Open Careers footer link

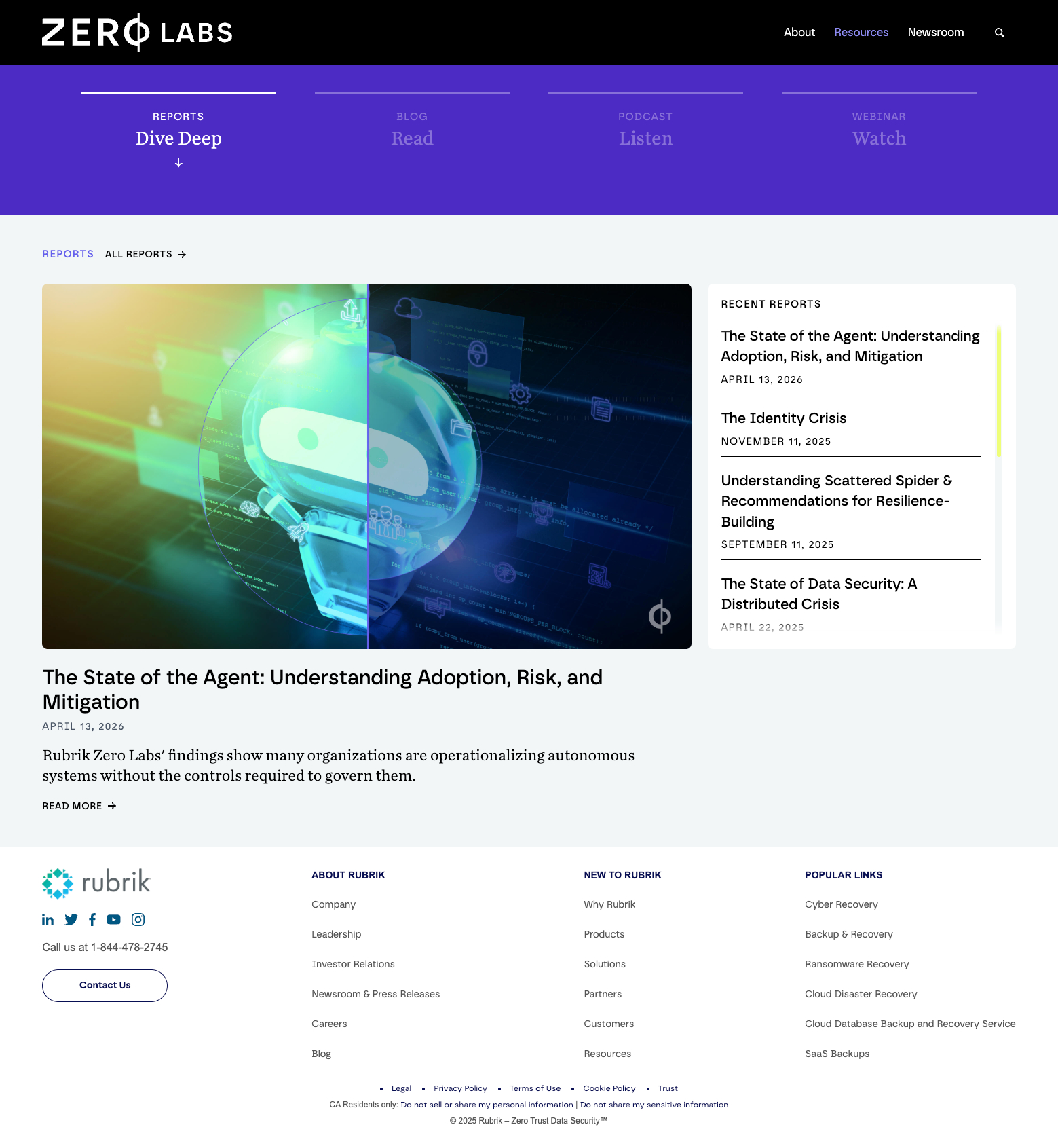pyautogui.click(x=329, y=1024)
